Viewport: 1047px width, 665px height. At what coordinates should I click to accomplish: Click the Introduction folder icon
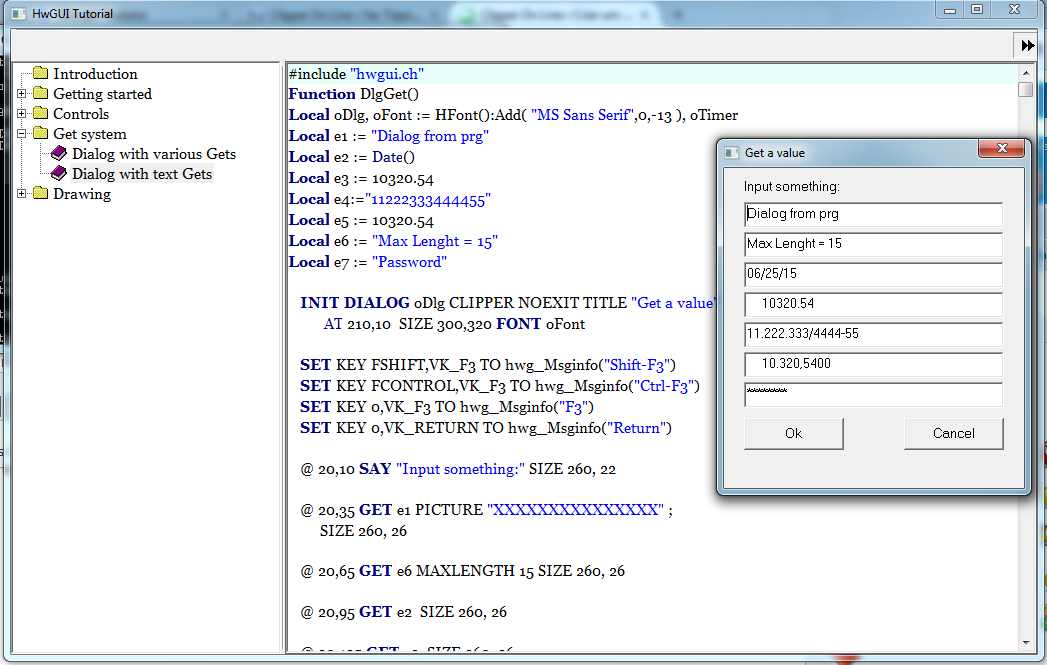tap(40, 74)
